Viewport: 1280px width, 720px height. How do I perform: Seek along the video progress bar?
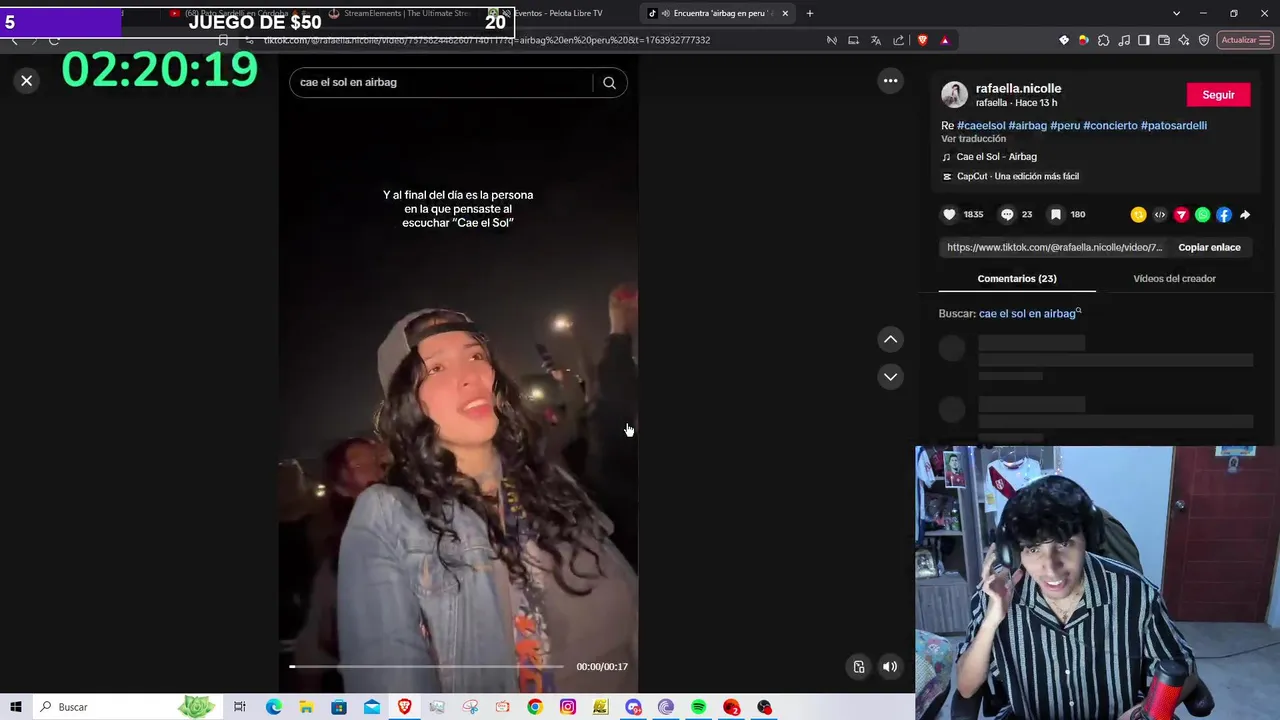pos(427,666)
